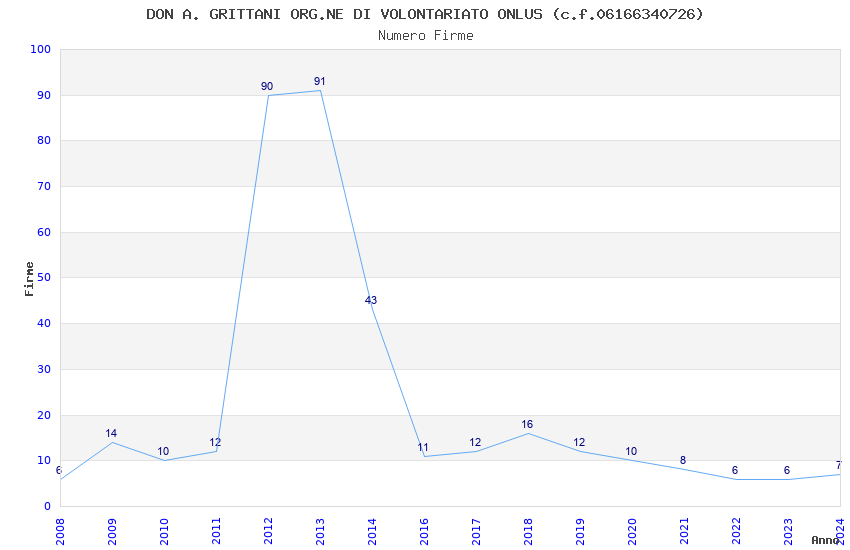Click the y-axis tick label 80
Viewport: 850px width, 550px height.
(x=43, y=140)
